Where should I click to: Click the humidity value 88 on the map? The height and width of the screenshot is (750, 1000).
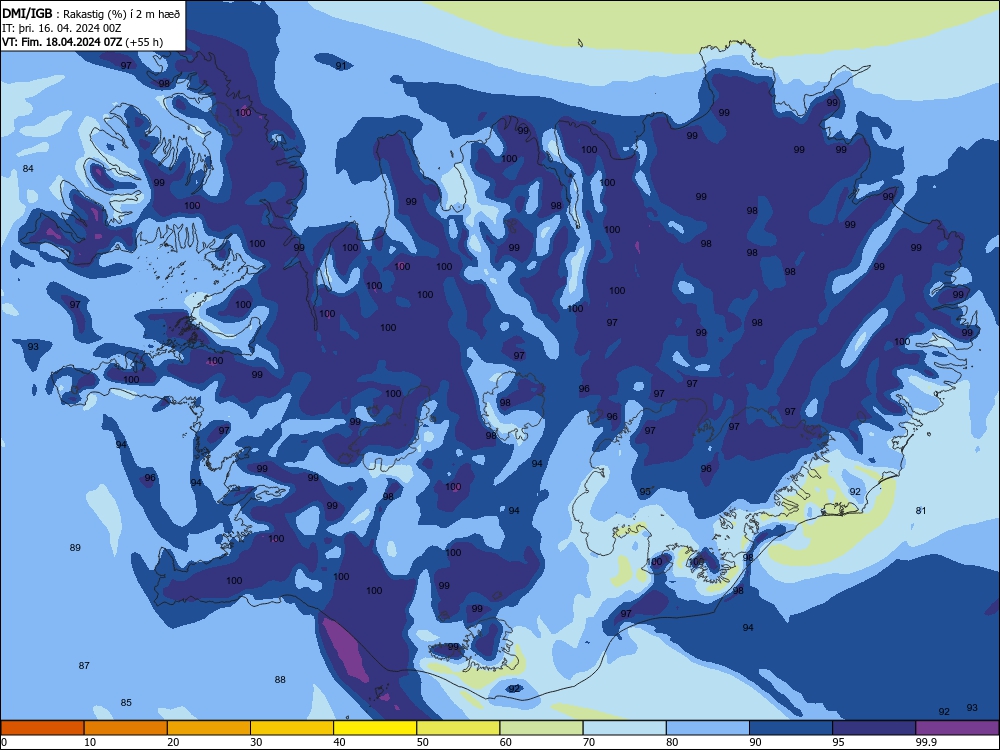280,680
